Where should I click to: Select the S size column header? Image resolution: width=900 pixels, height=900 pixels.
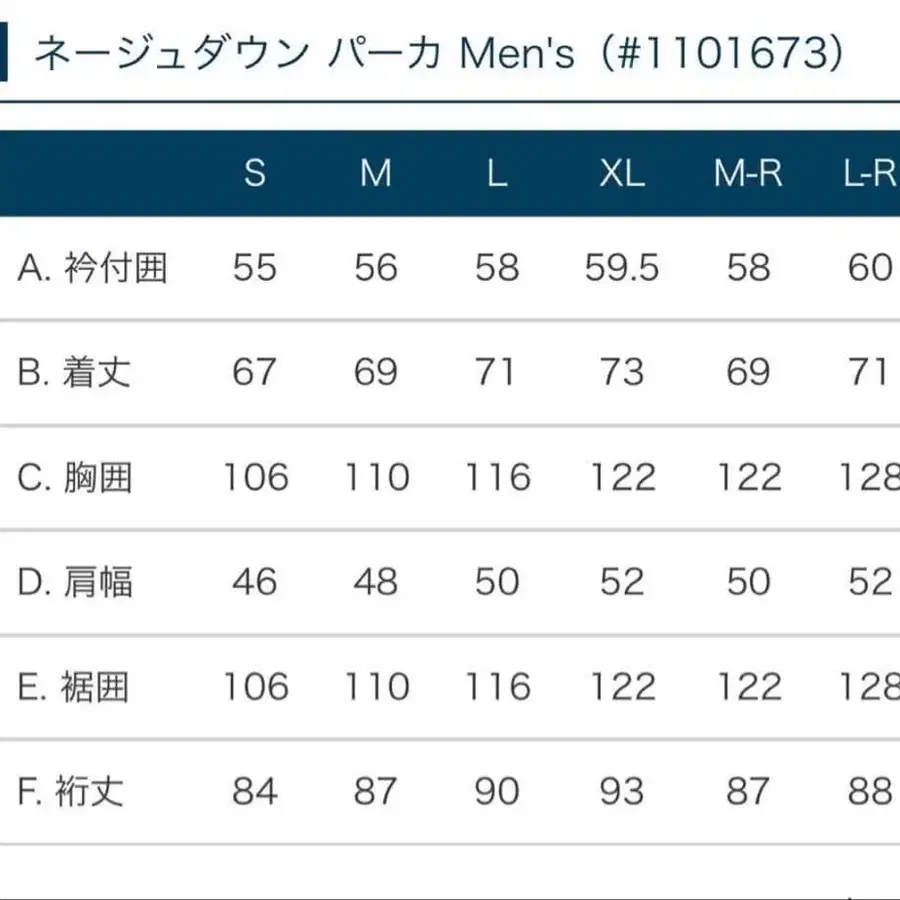[255, 174]
